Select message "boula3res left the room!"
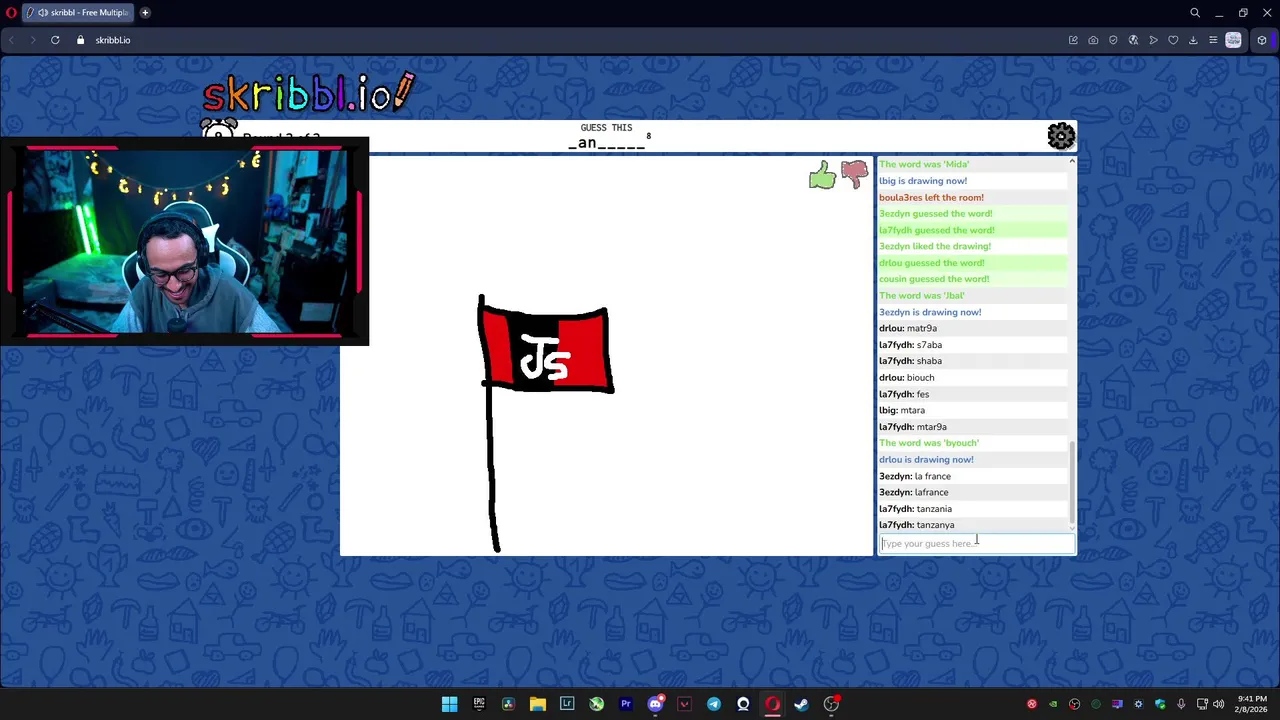 tap(931, 197)
